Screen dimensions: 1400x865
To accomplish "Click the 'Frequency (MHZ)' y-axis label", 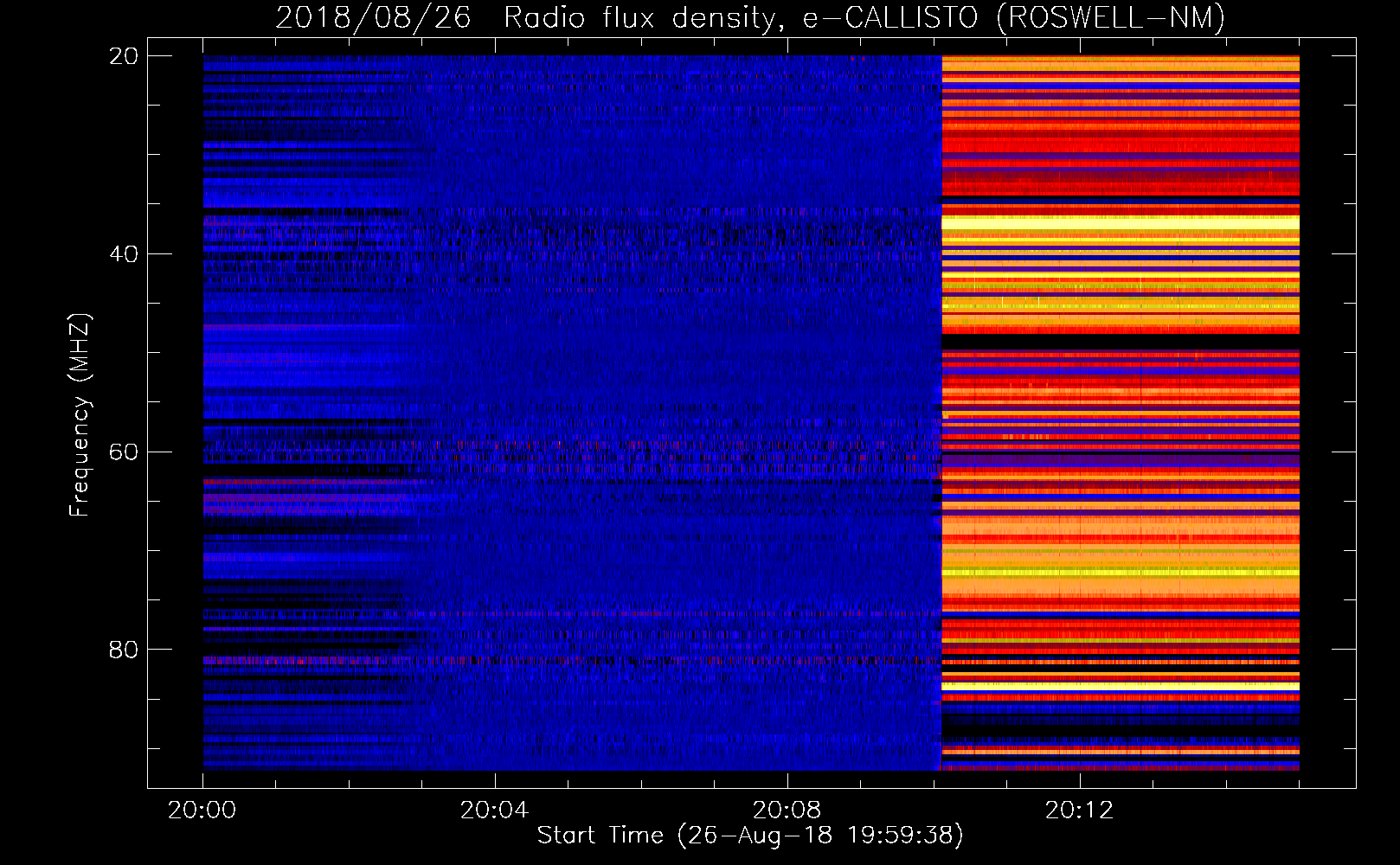I will click(79, 414).
